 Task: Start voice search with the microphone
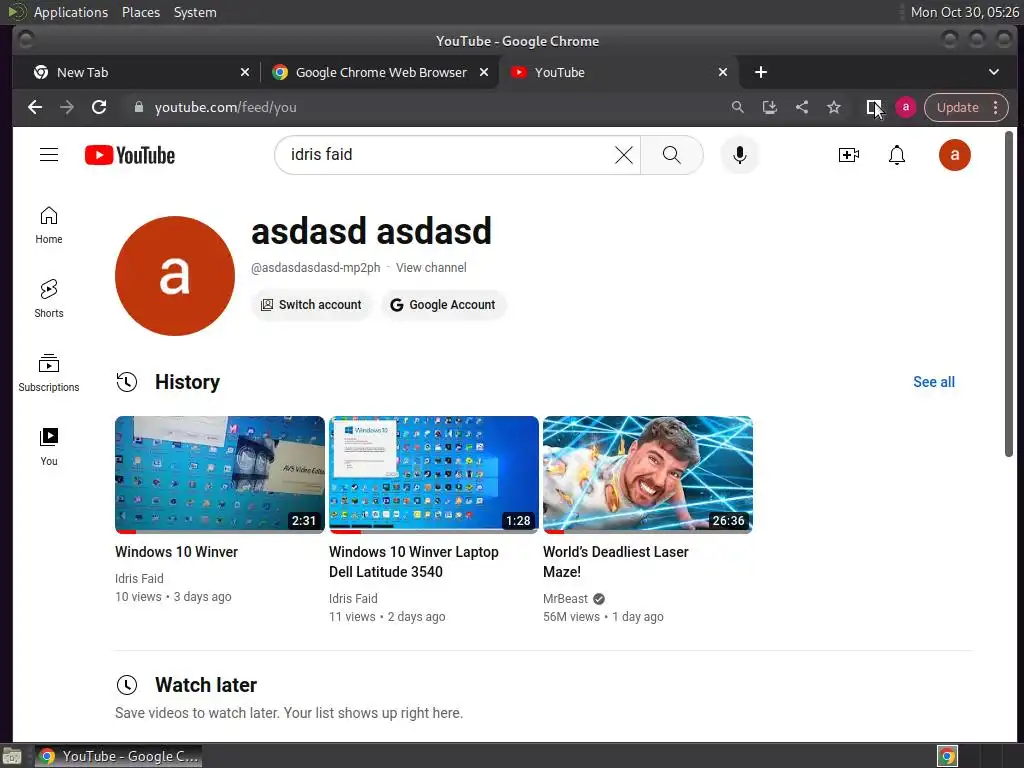tap(739, 155)
